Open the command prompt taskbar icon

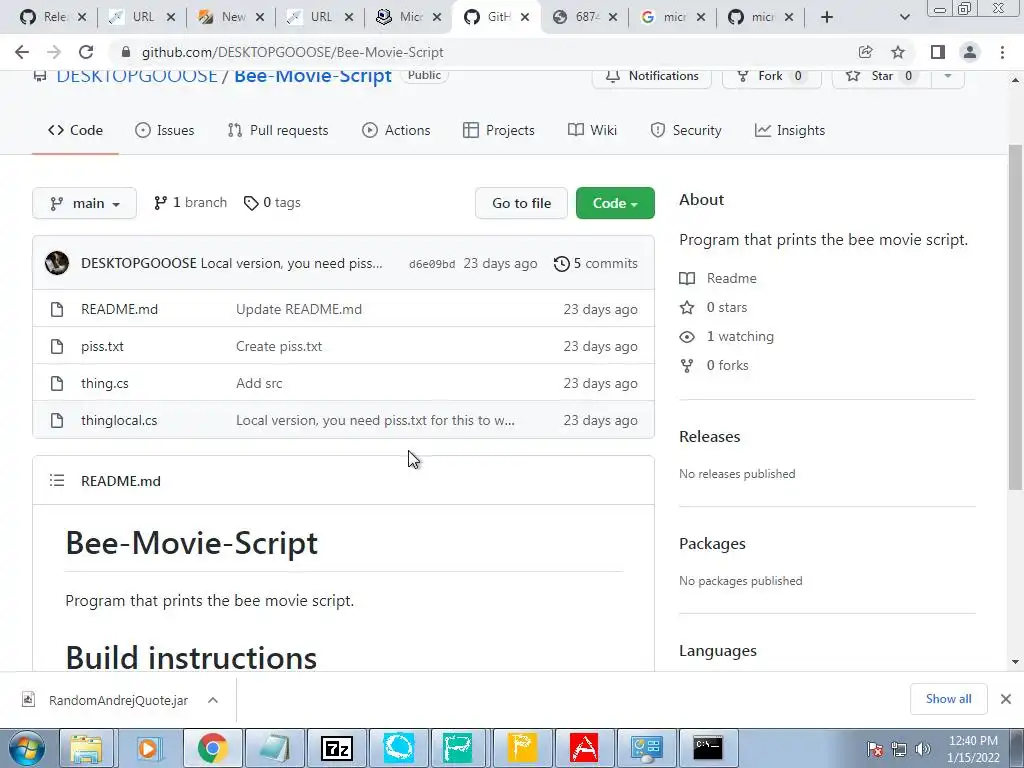click(708, 748)
